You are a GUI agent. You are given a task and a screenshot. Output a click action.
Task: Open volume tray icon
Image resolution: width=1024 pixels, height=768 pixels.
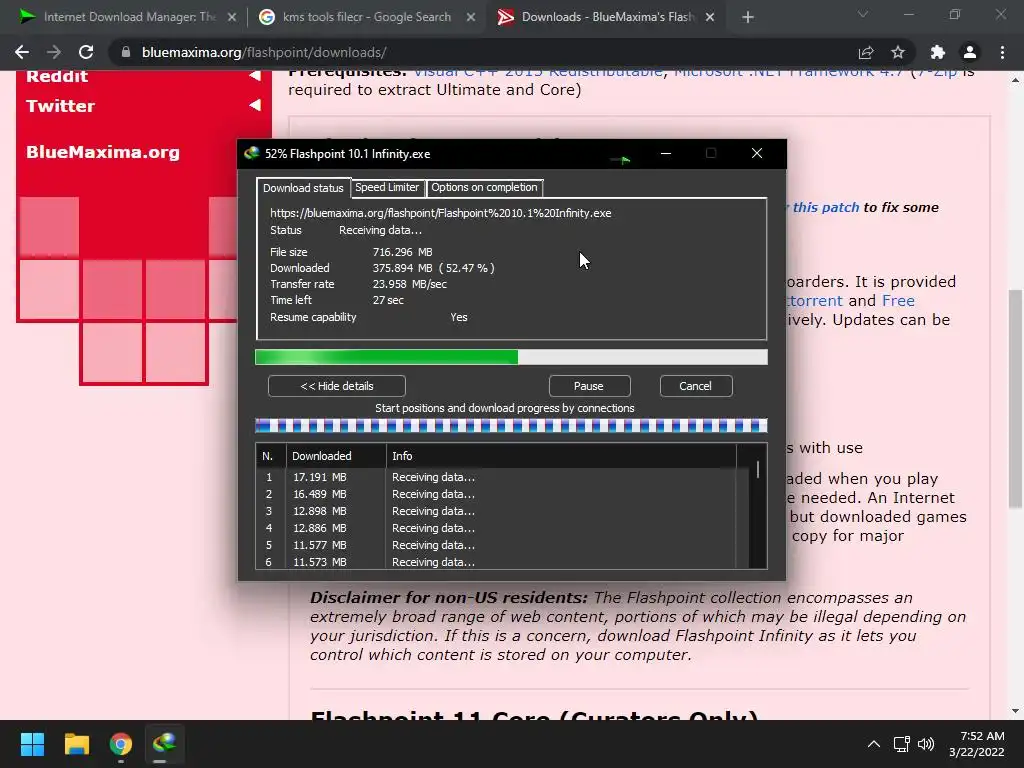tap(926, 744)
